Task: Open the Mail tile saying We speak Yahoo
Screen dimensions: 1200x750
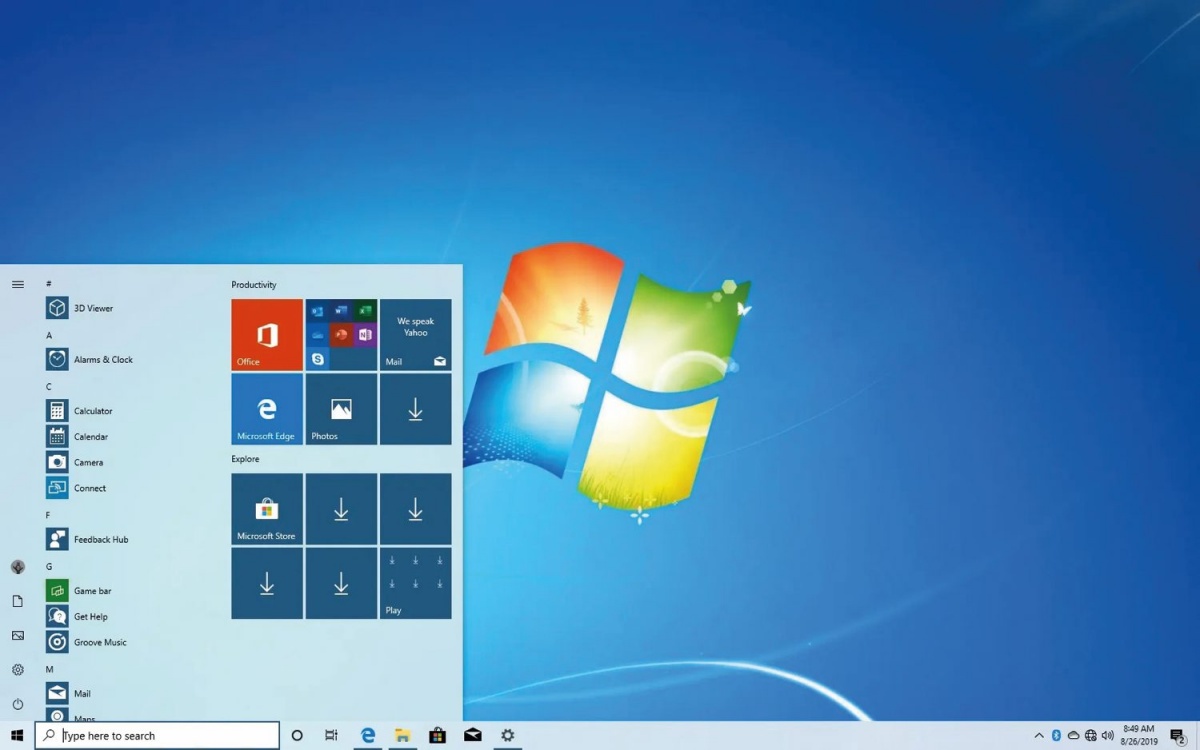Action: tap(415, 335)
